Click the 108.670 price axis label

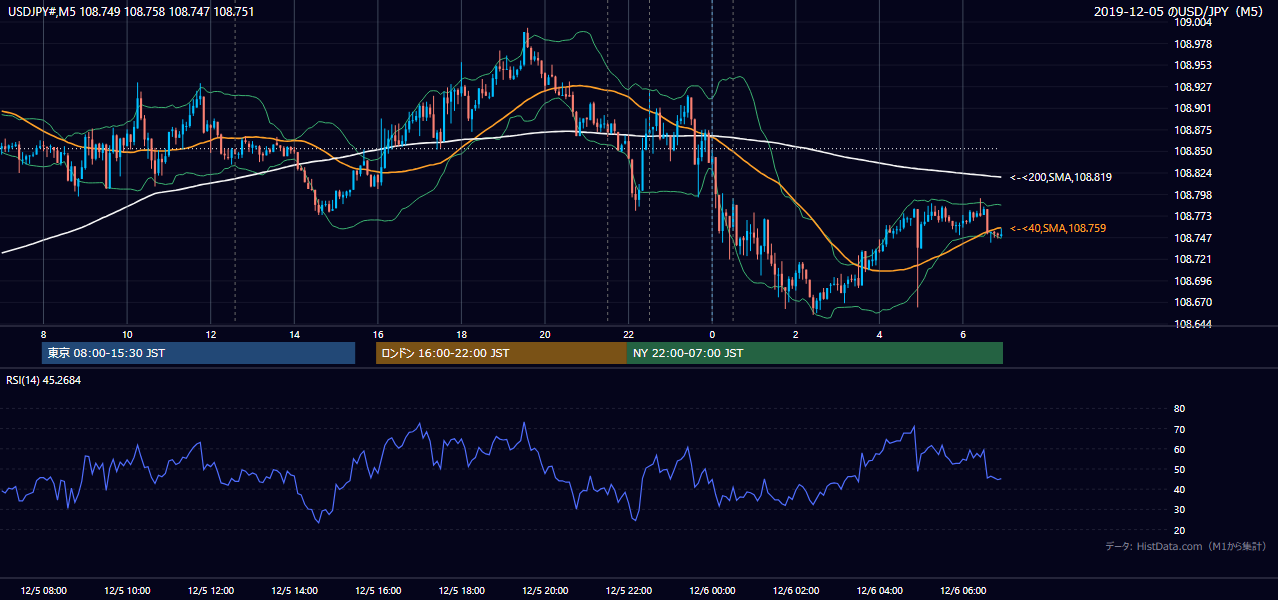tap(1192, 302)
